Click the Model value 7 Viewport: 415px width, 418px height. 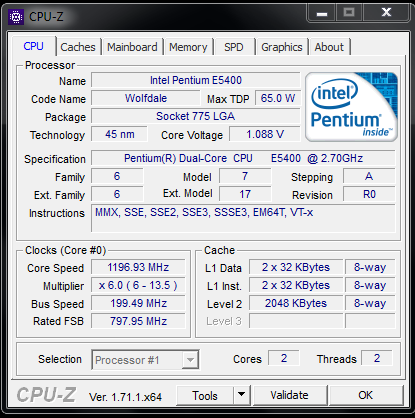[245, 176]
